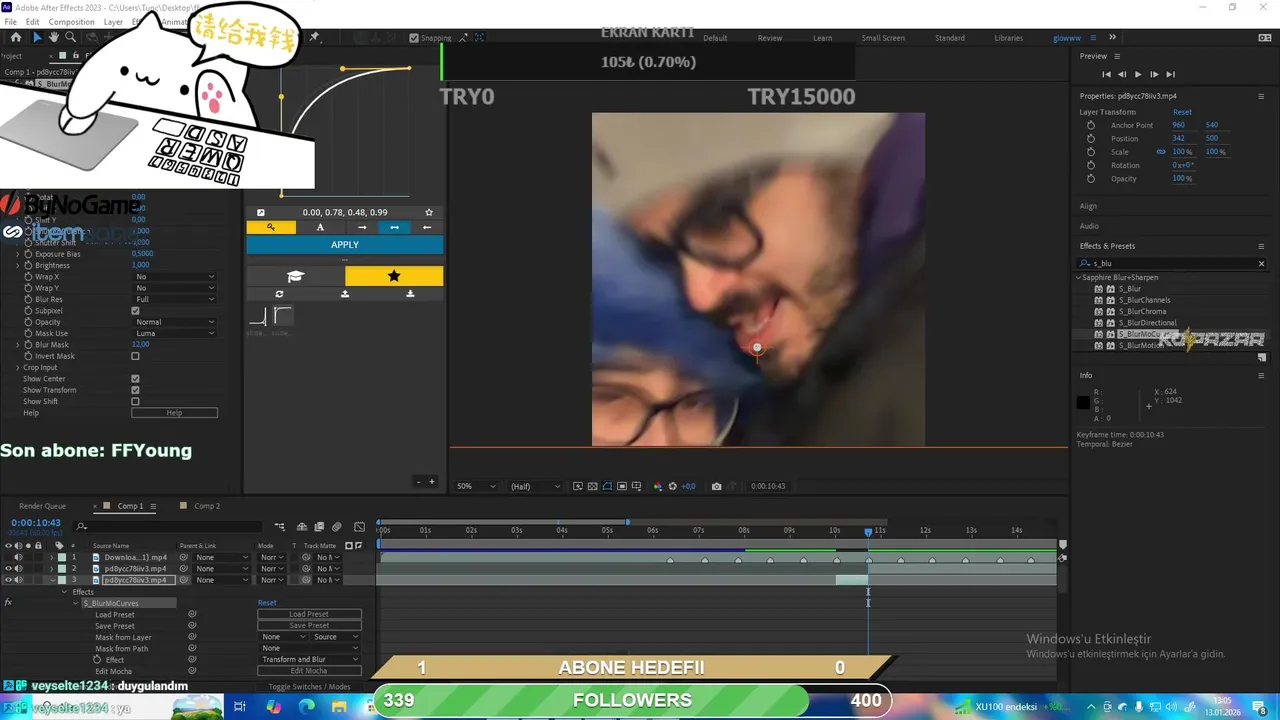Select the ease-out right arrow in Flow
The height and width of the screenshot is (720, 1280).
coord(362,227)
